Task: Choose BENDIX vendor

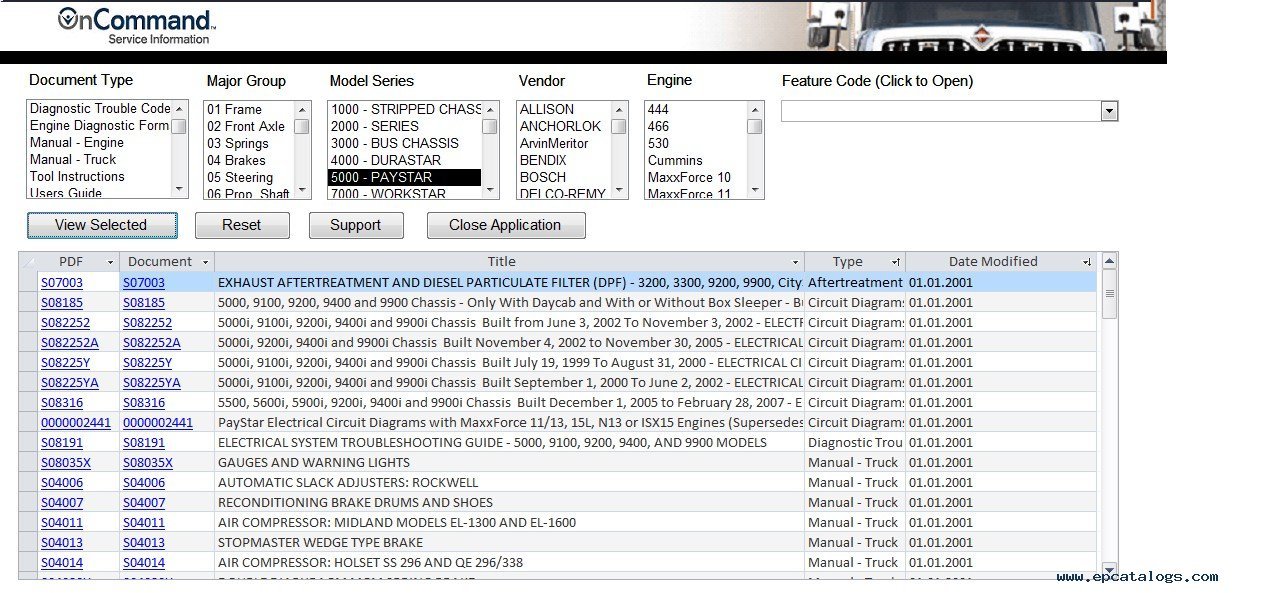Action: pyautogui.click(x=543, y=160)
